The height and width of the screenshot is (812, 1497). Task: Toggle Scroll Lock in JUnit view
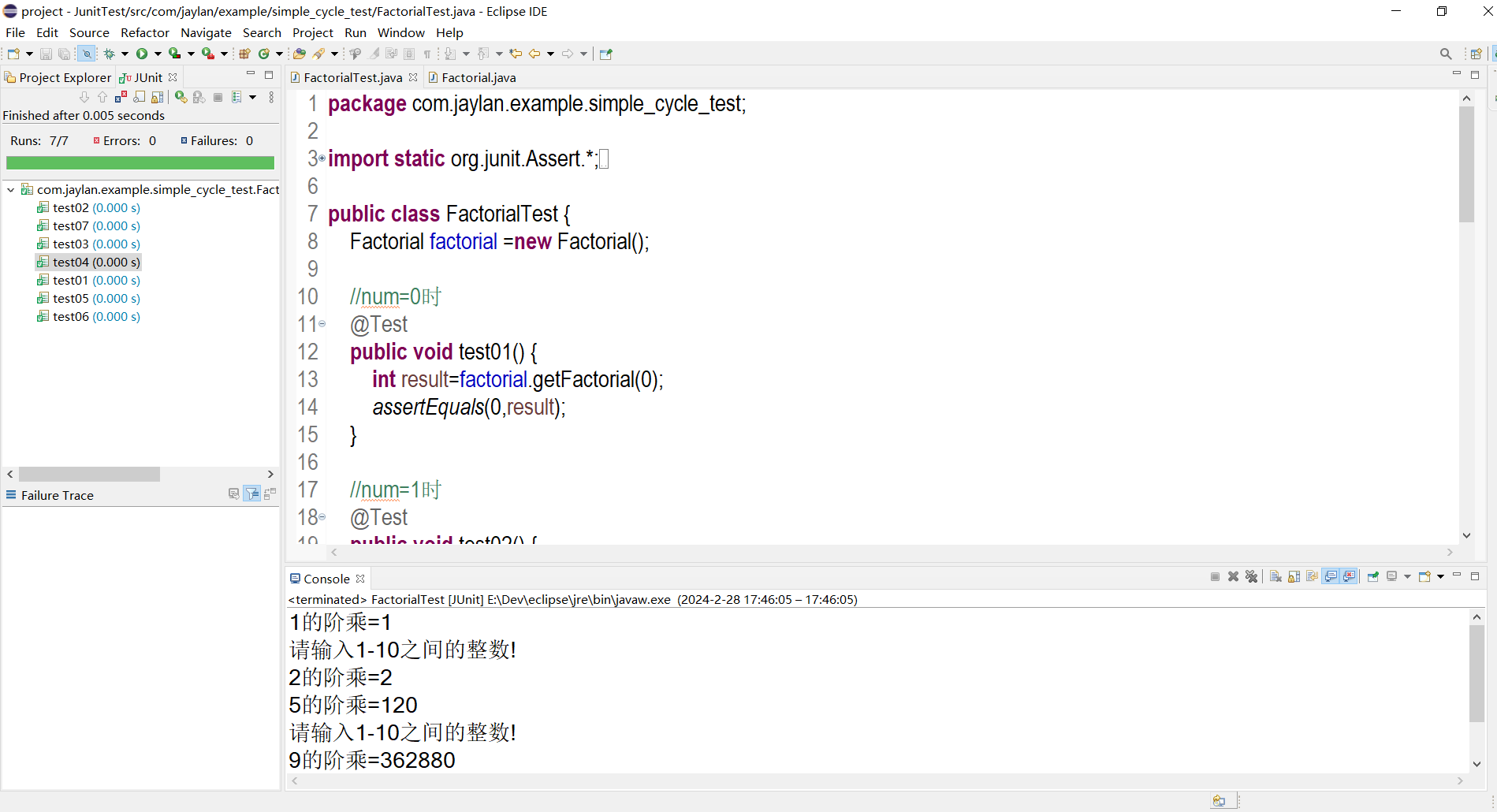(x=157, y=97)
